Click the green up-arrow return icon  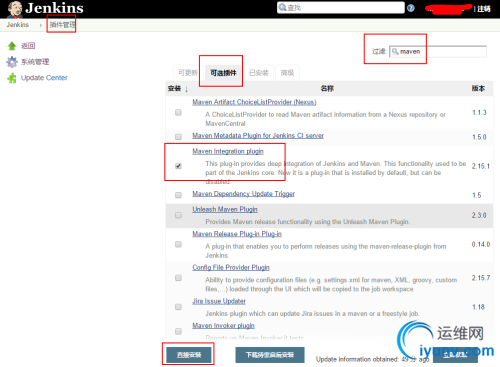[12, 46]
